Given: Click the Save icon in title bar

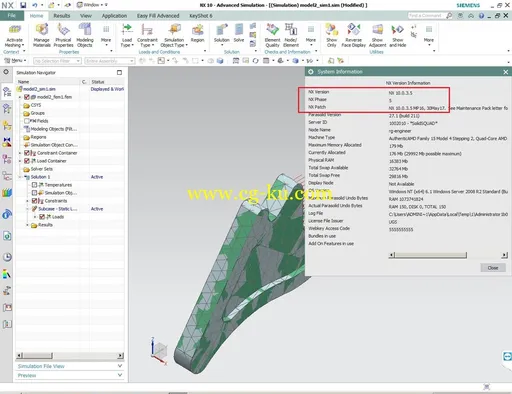Looking at the screenshot, I should click(23, 5).
